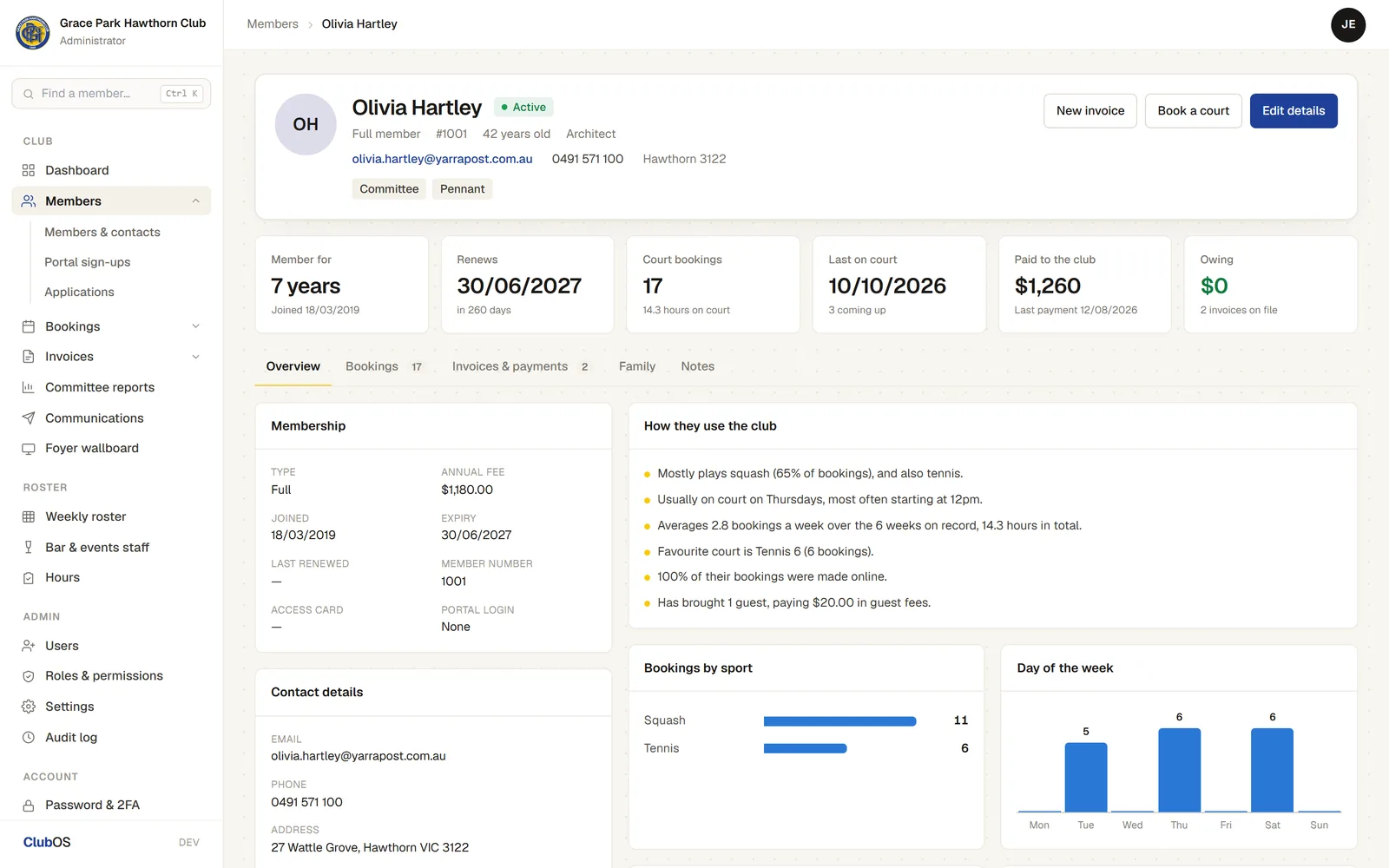Go to Members breadcrumb link

pos(273,24)
